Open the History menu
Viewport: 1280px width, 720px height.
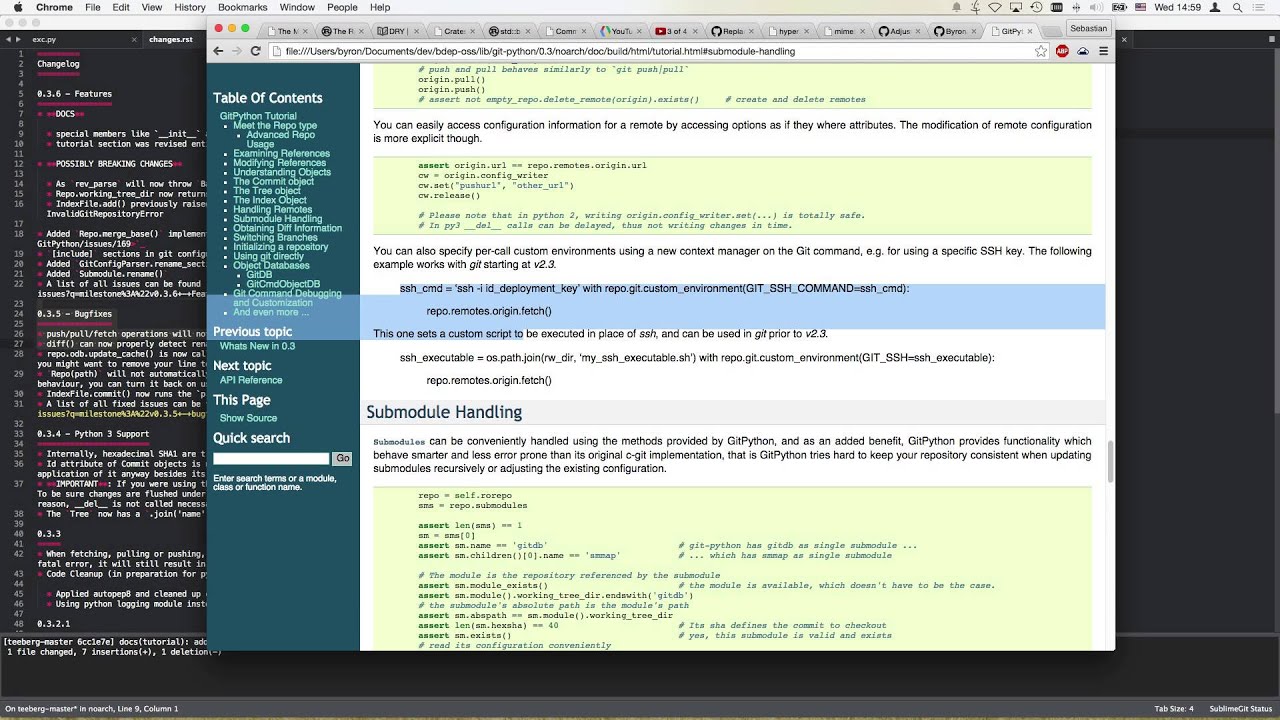190,7
